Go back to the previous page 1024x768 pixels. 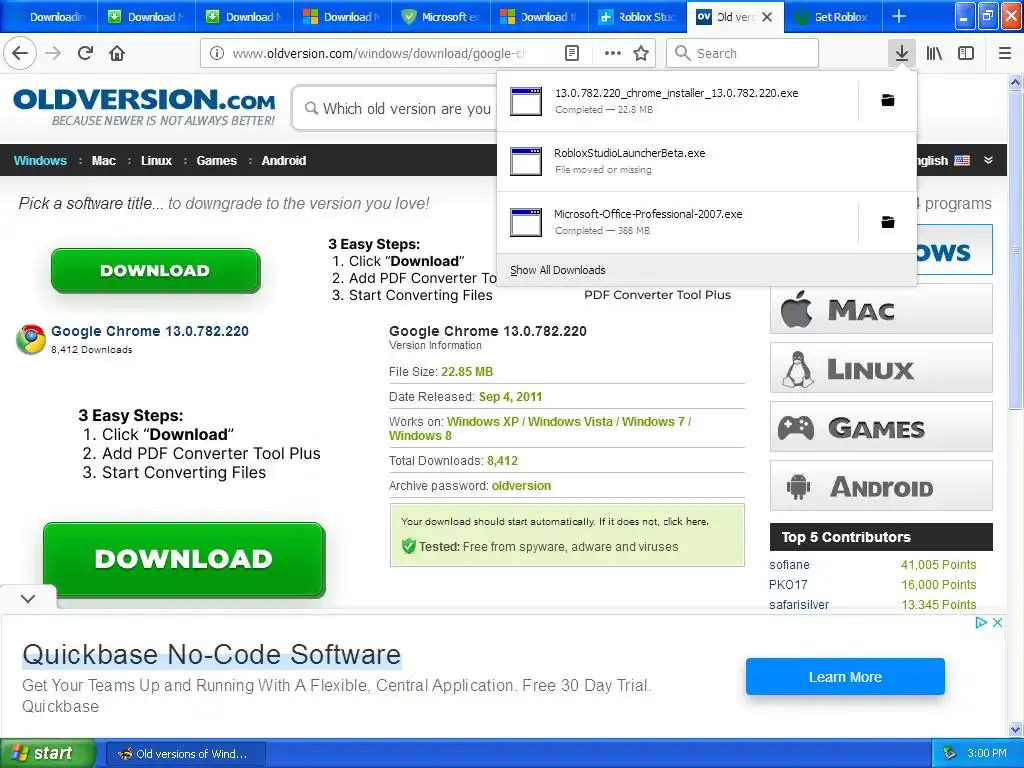[20, 53]
